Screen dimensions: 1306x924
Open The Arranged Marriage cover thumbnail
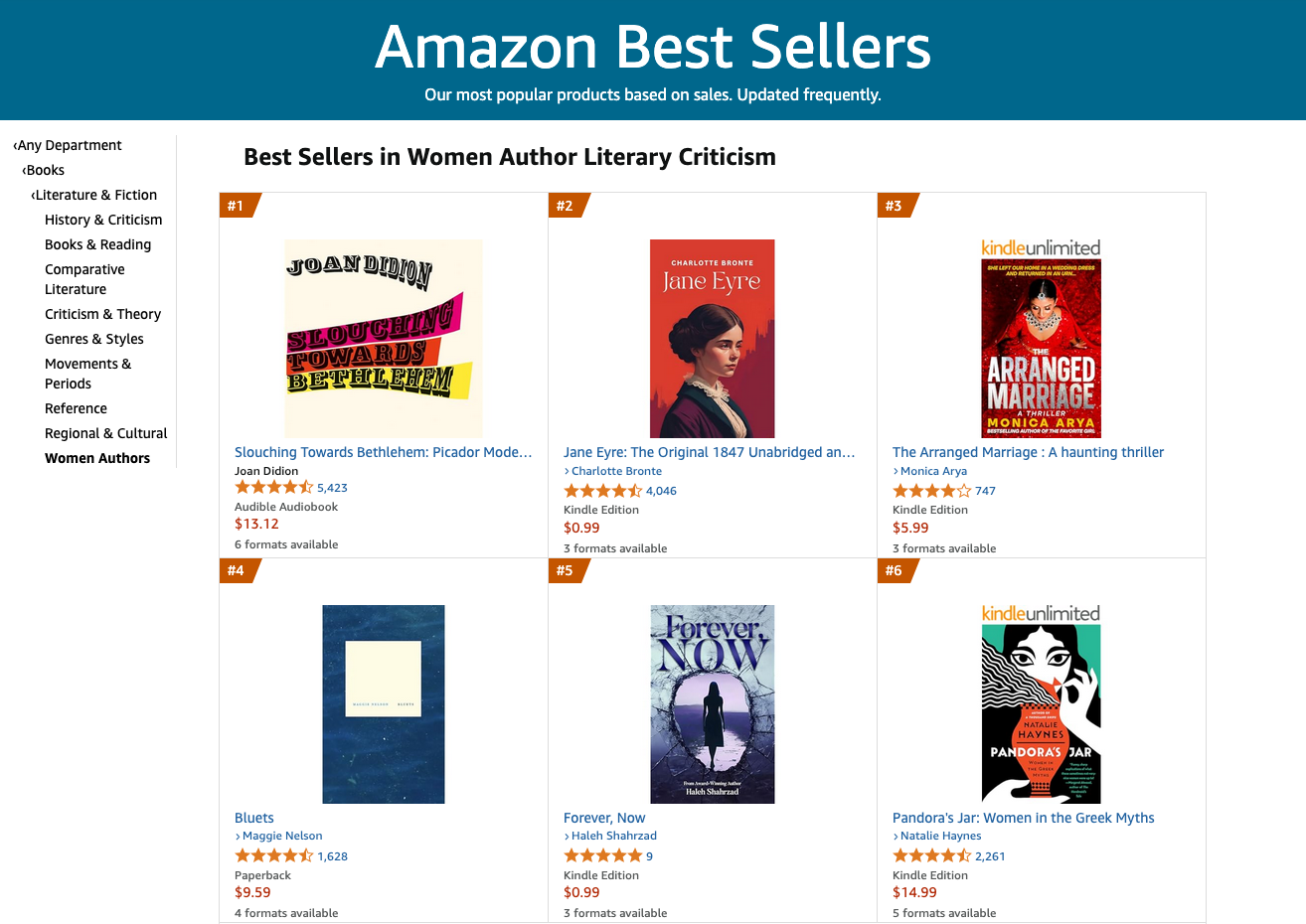coord(1041,348)
